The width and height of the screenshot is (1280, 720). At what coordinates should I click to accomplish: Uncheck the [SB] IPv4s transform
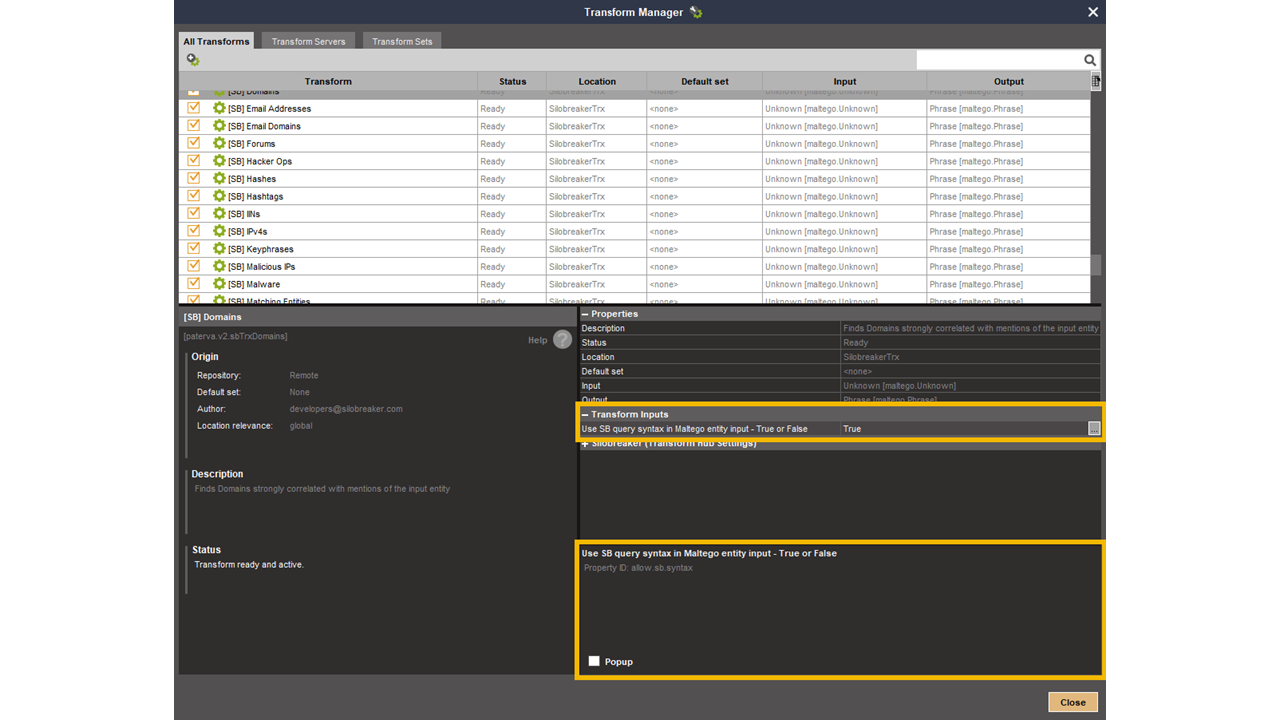[x=194, y=231]
